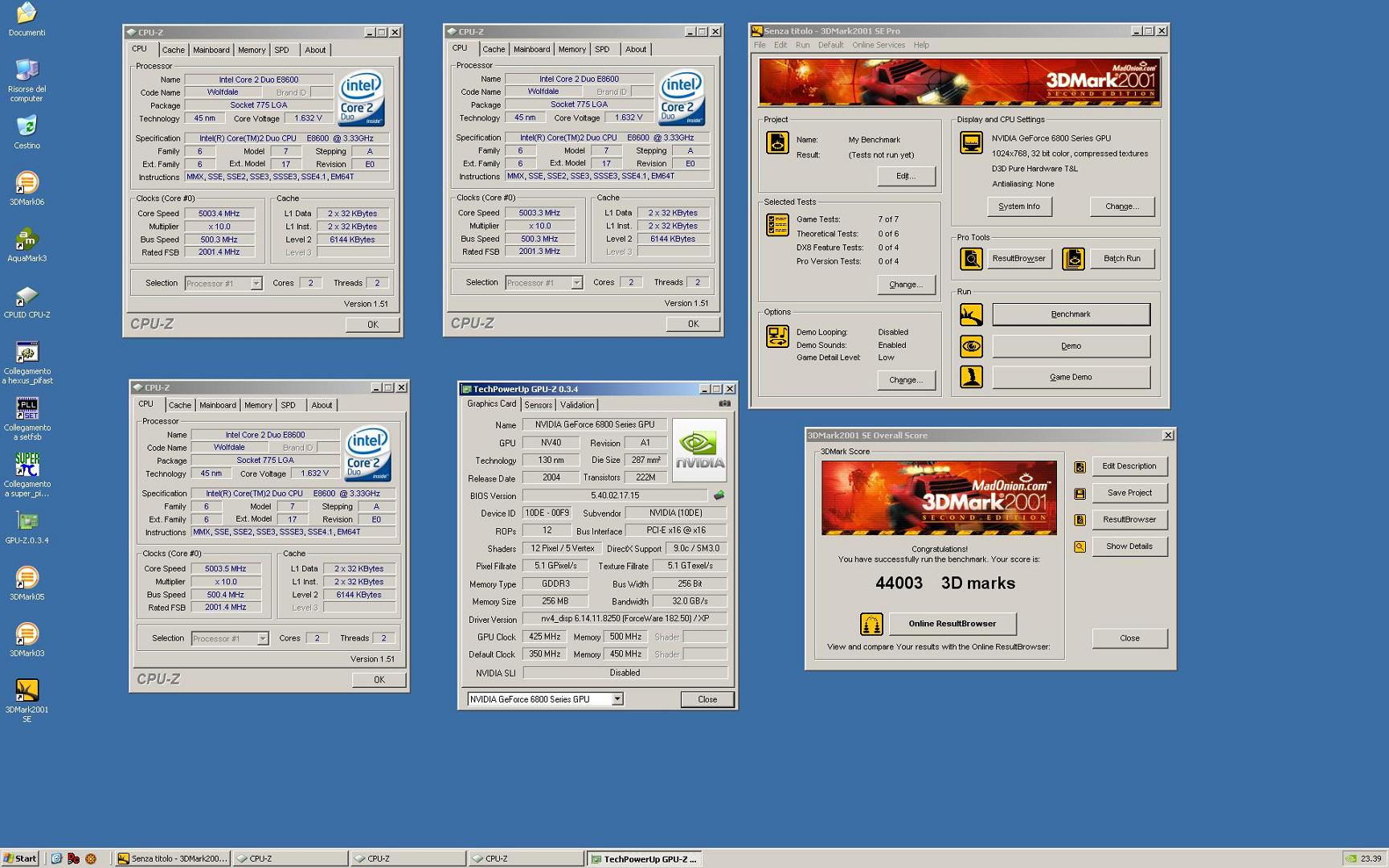
Task: Open Online Services menu in 3DMark2001
Action: click(879, 45)
